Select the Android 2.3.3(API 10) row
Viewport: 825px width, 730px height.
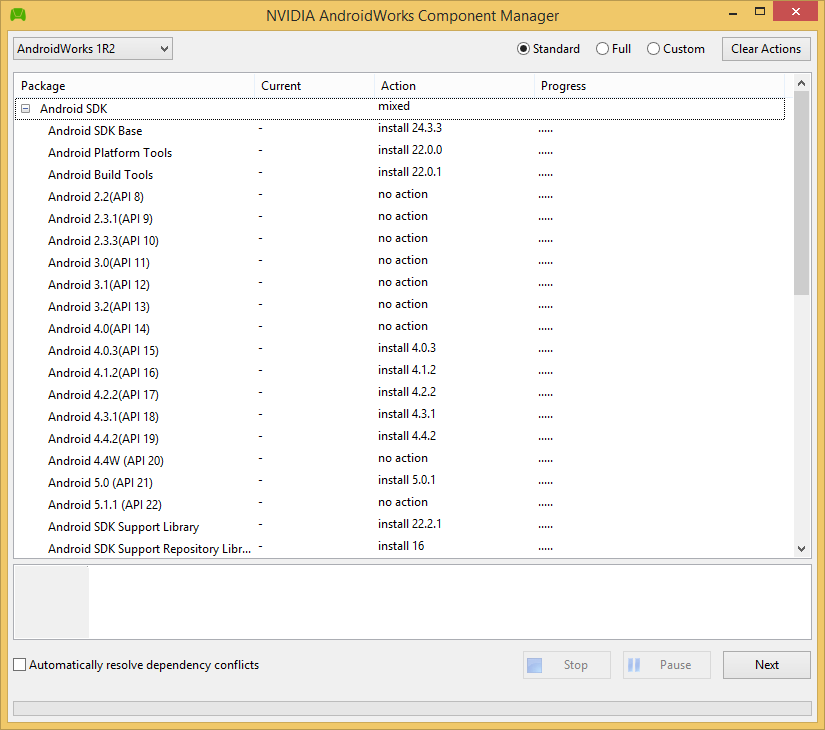click(400, 241)
